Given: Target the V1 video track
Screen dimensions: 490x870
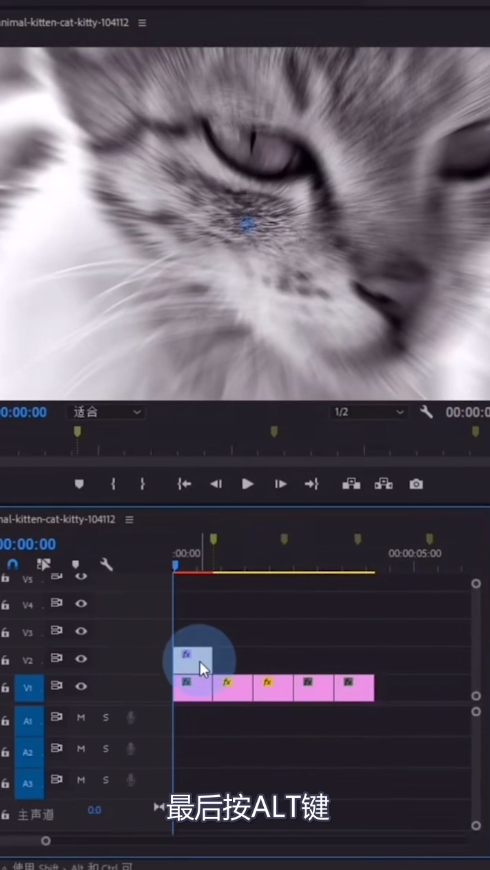Looking at the screenshot, I should (x=29, y=688).
